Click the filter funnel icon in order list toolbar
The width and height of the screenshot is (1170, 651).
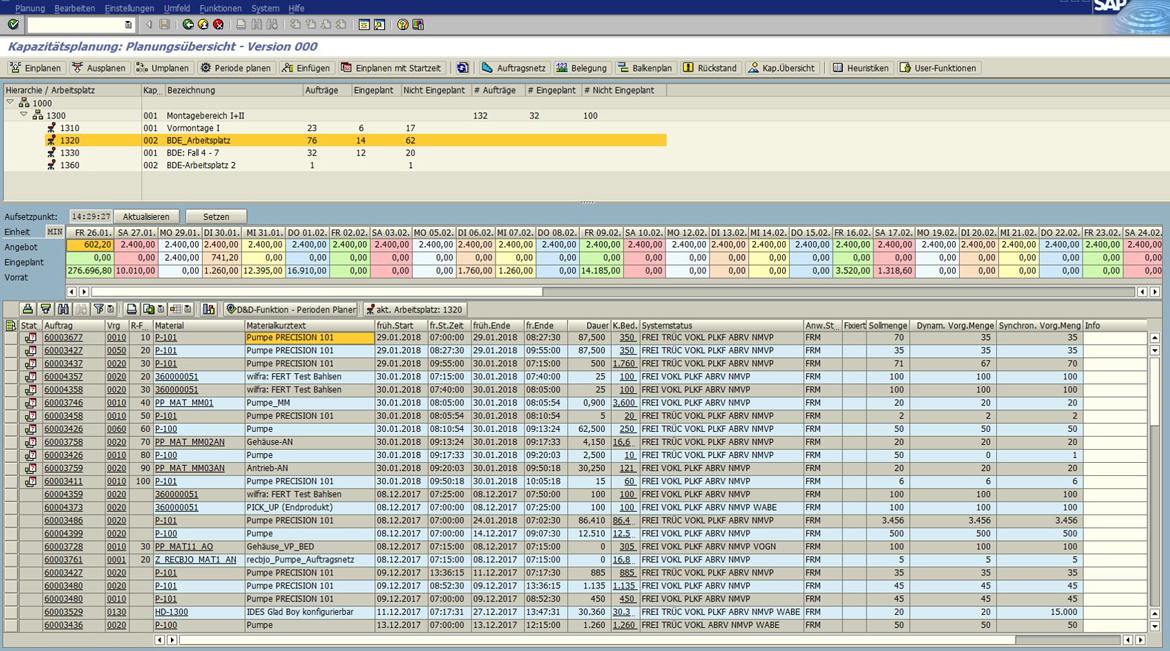click(98, 309)
